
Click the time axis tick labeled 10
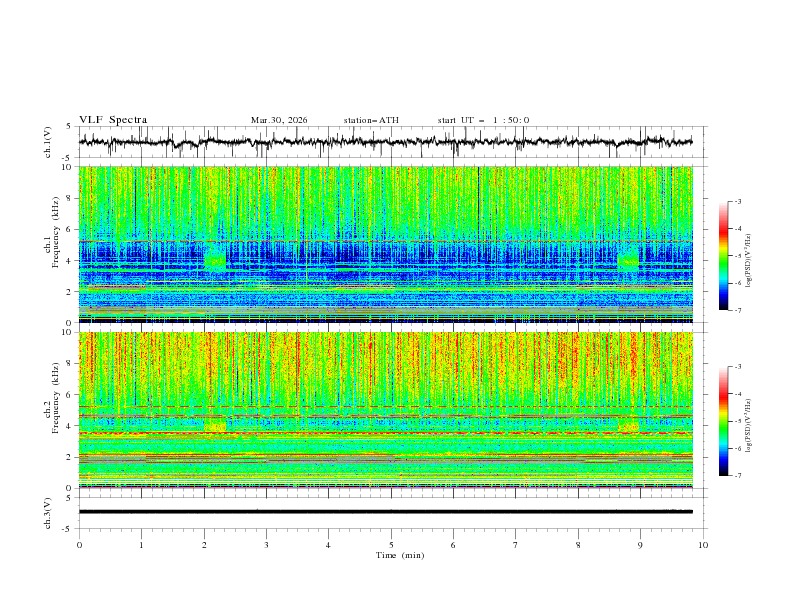point(703,545)
